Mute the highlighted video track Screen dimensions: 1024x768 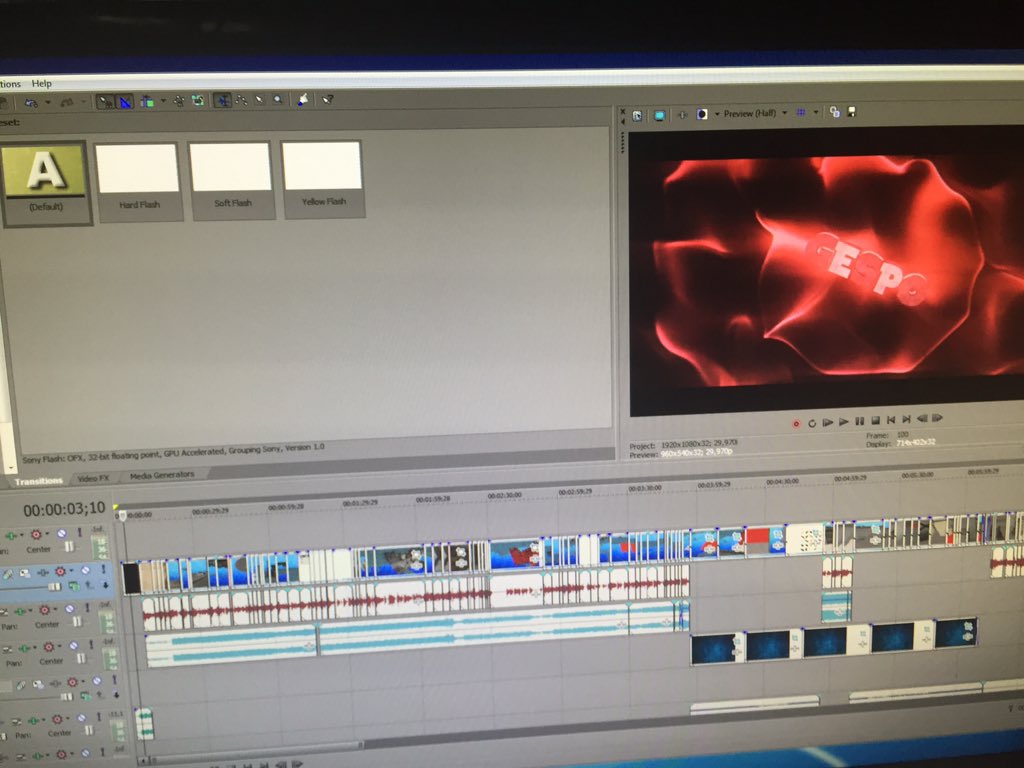pyautogui.click(x=85, y=570)
